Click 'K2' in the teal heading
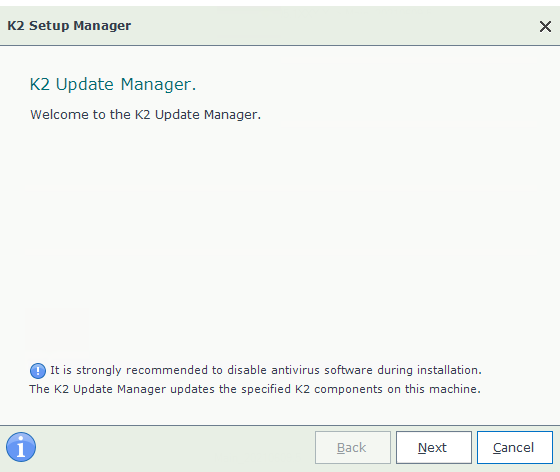The image size is (560, 472). tap(40, 85)
